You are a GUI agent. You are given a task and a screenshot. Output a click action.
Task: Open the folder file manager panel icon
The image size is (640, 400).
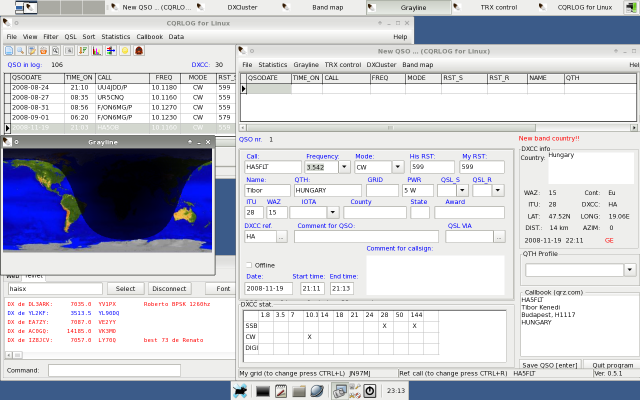[299, 391]
